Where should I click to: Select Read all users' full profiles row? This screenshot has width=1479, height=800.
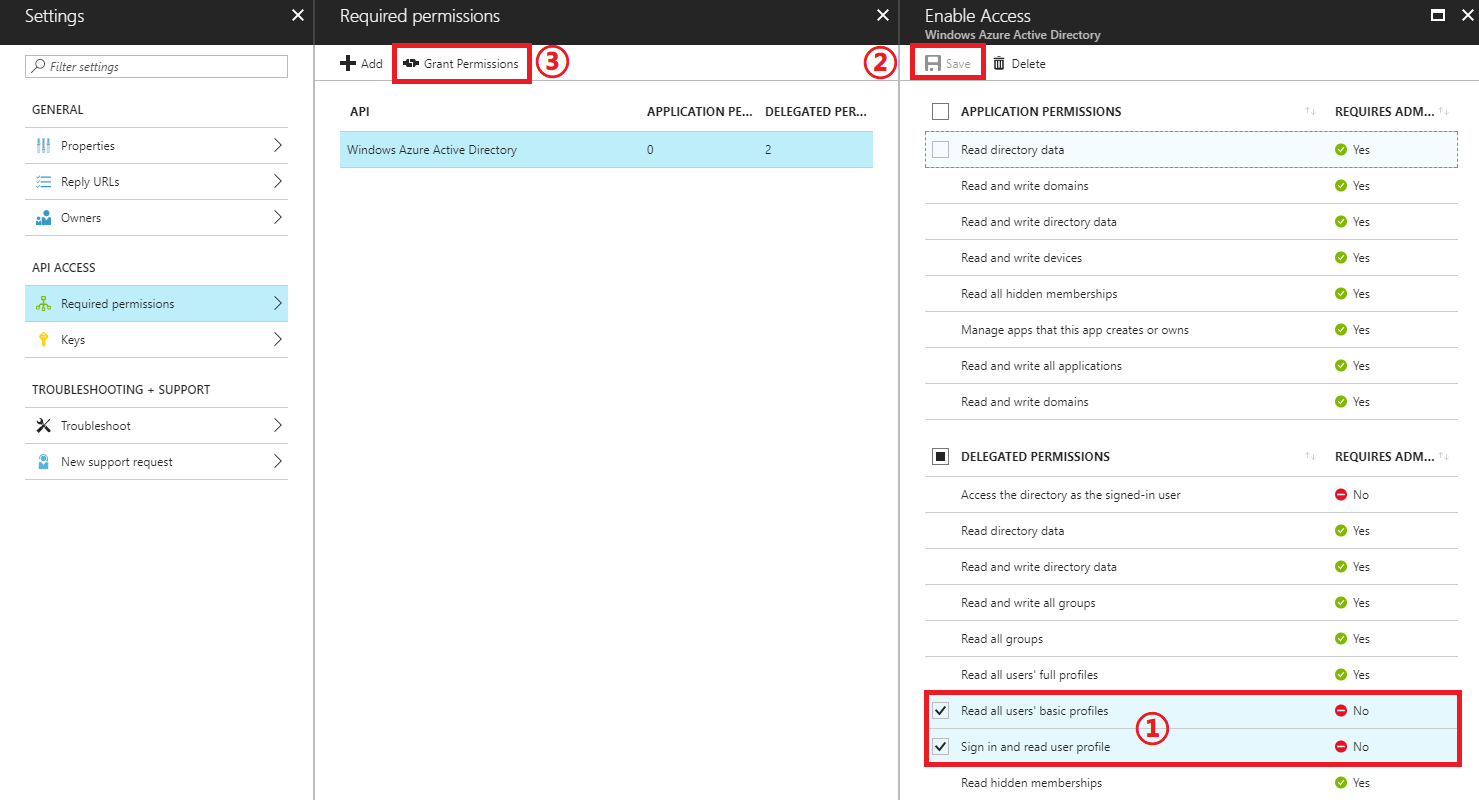tap(1191, 675)
